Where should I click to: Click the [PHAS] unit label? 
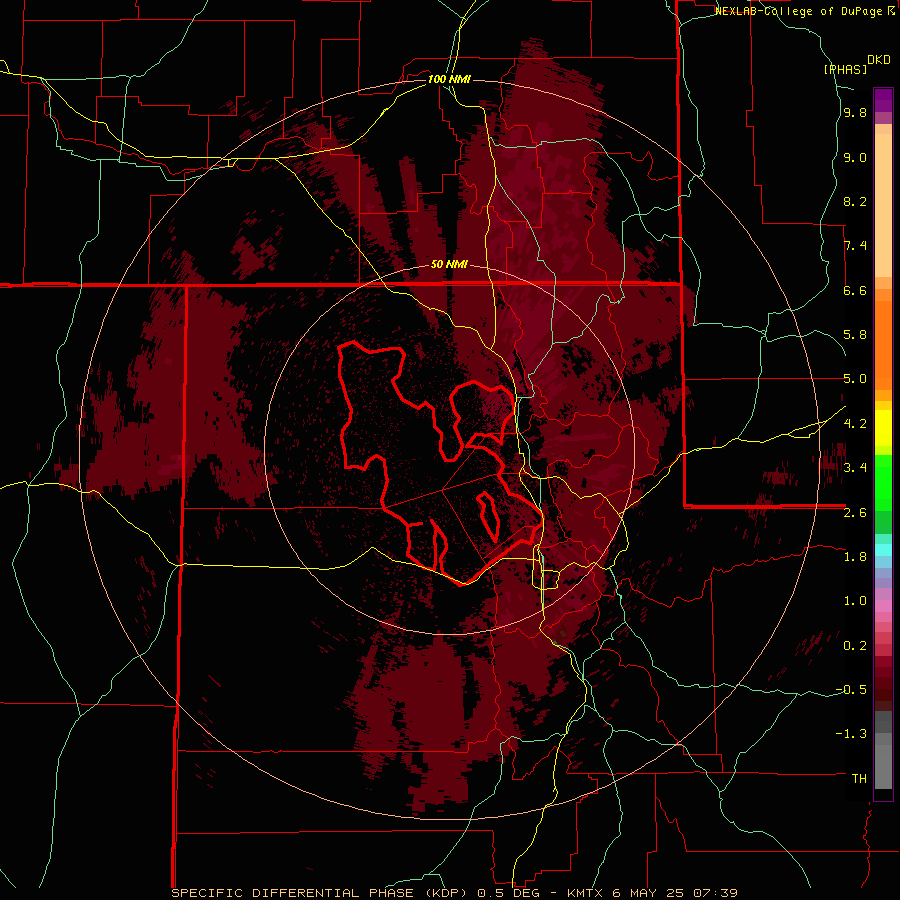[845, 69]
